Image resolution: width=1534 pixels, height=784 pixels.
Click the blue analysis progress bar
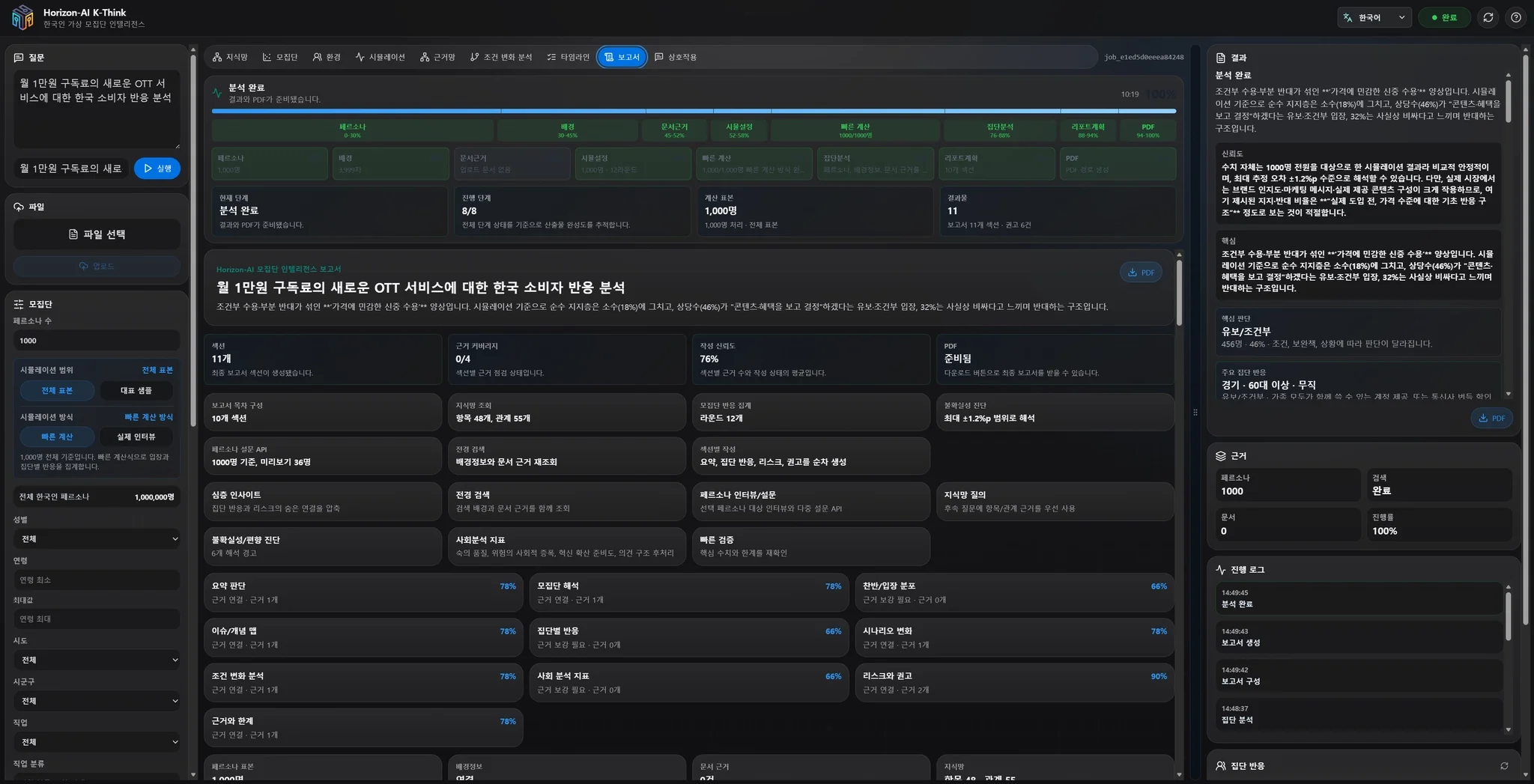(694, 111)
